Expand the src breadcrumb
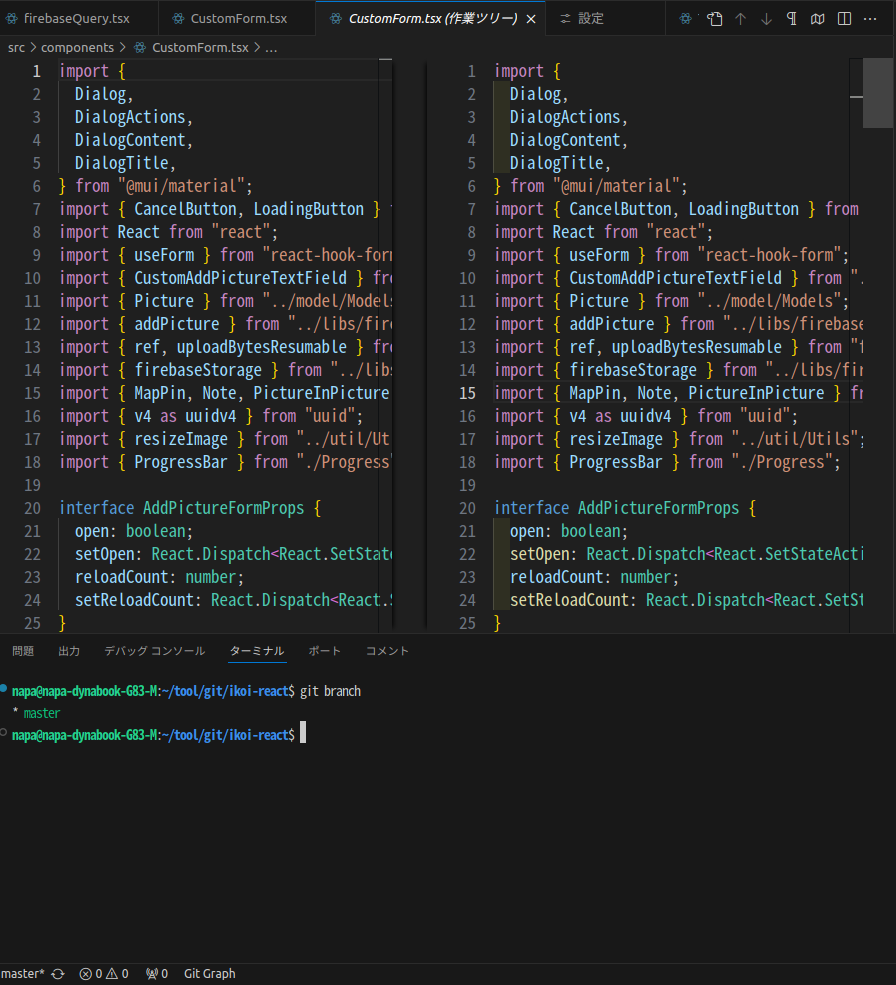This screenshot has height=985, width=896. coord(16,48)
